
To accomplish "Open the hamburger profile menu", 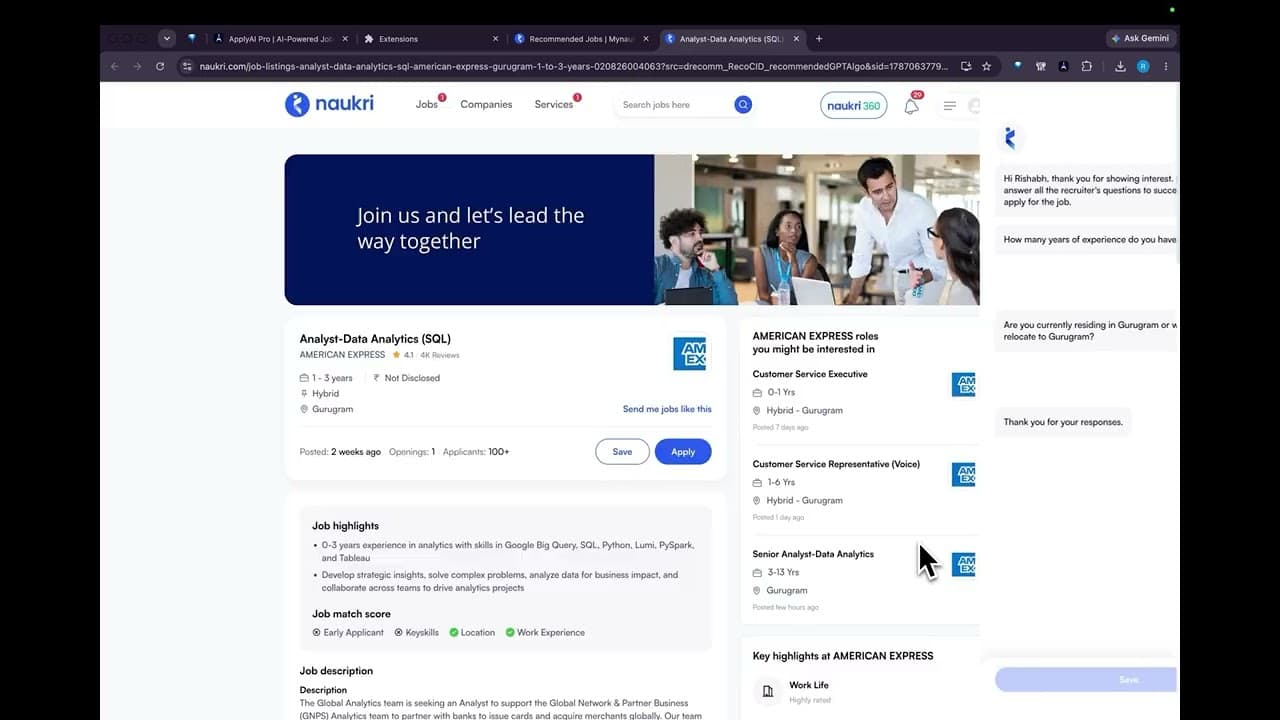I will tap(950, 105).
